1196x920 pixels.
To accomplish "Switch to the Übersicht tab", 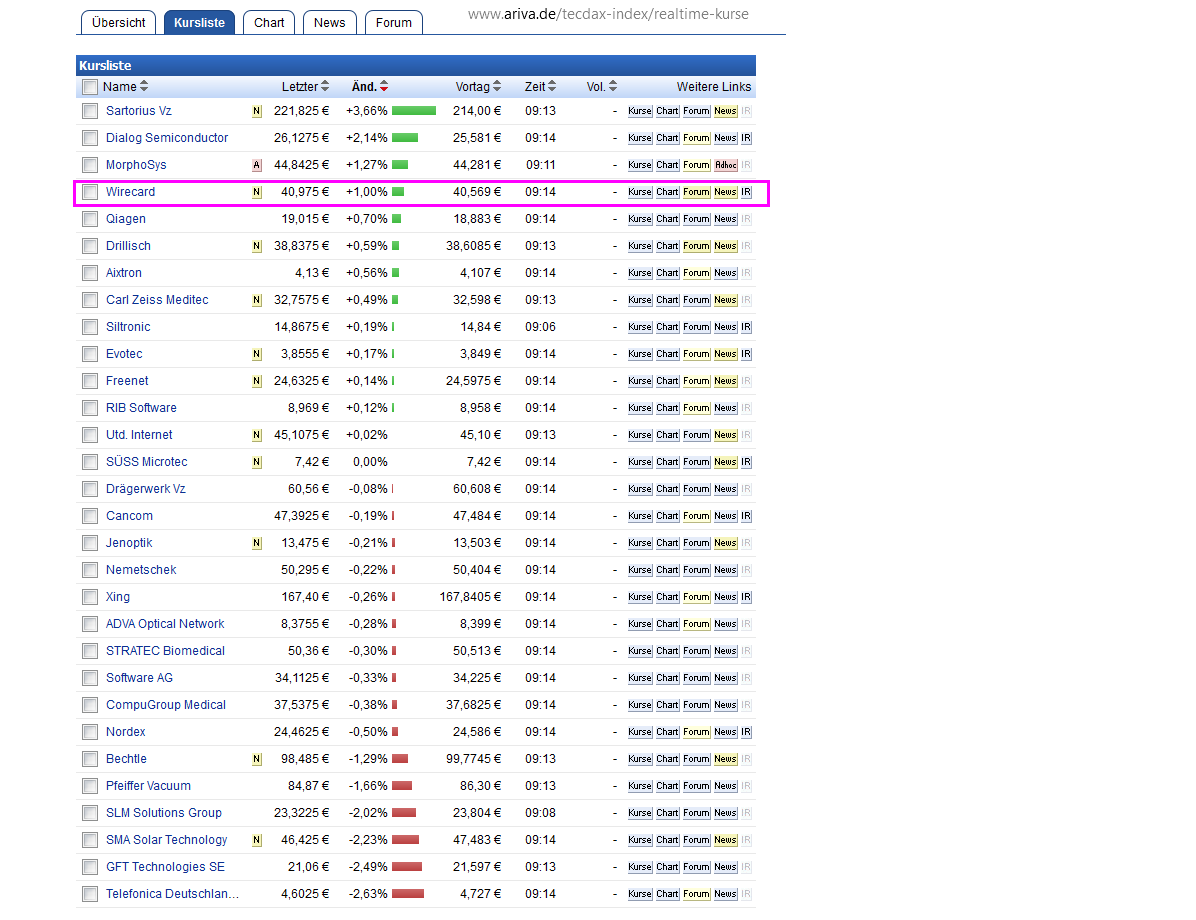I will [118, 22].
